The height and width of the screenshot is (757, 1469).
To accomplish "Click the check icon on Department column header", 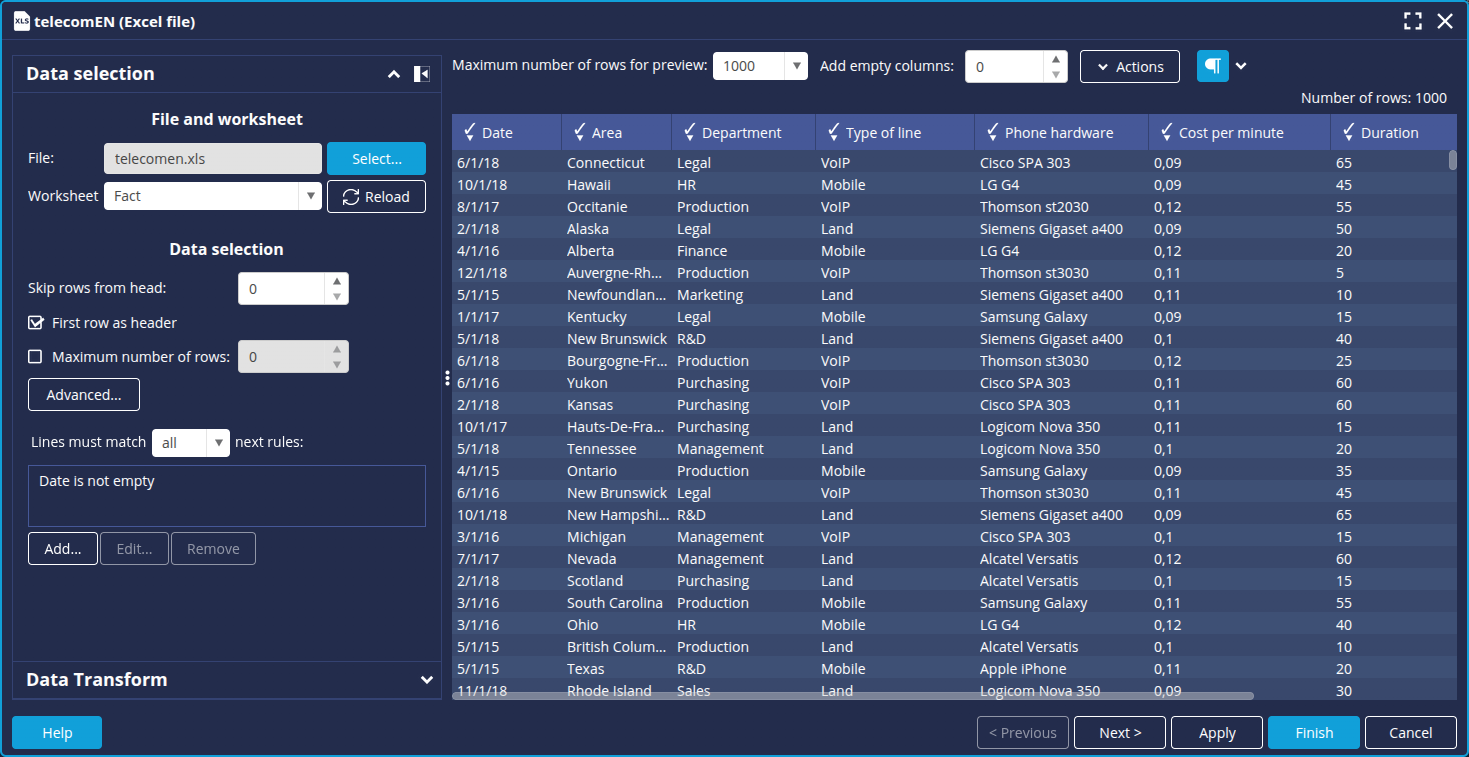I will click(x=689, y=133).
